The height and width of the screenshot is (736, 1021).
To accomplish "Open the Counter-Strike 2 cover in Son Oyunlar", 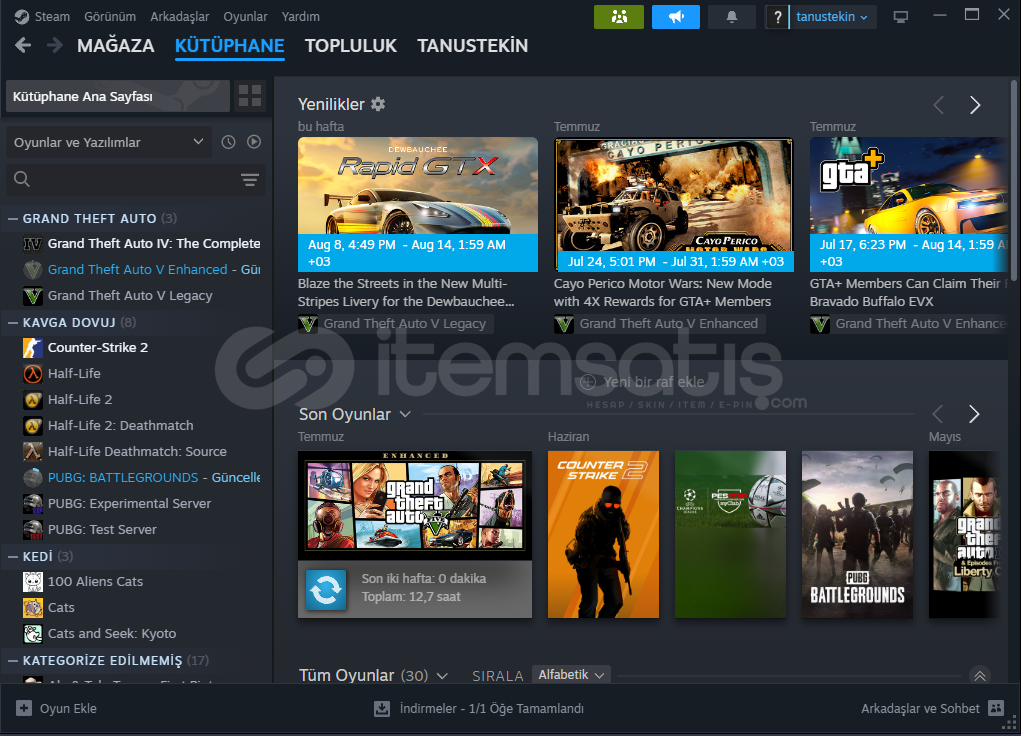I will 603,534.
